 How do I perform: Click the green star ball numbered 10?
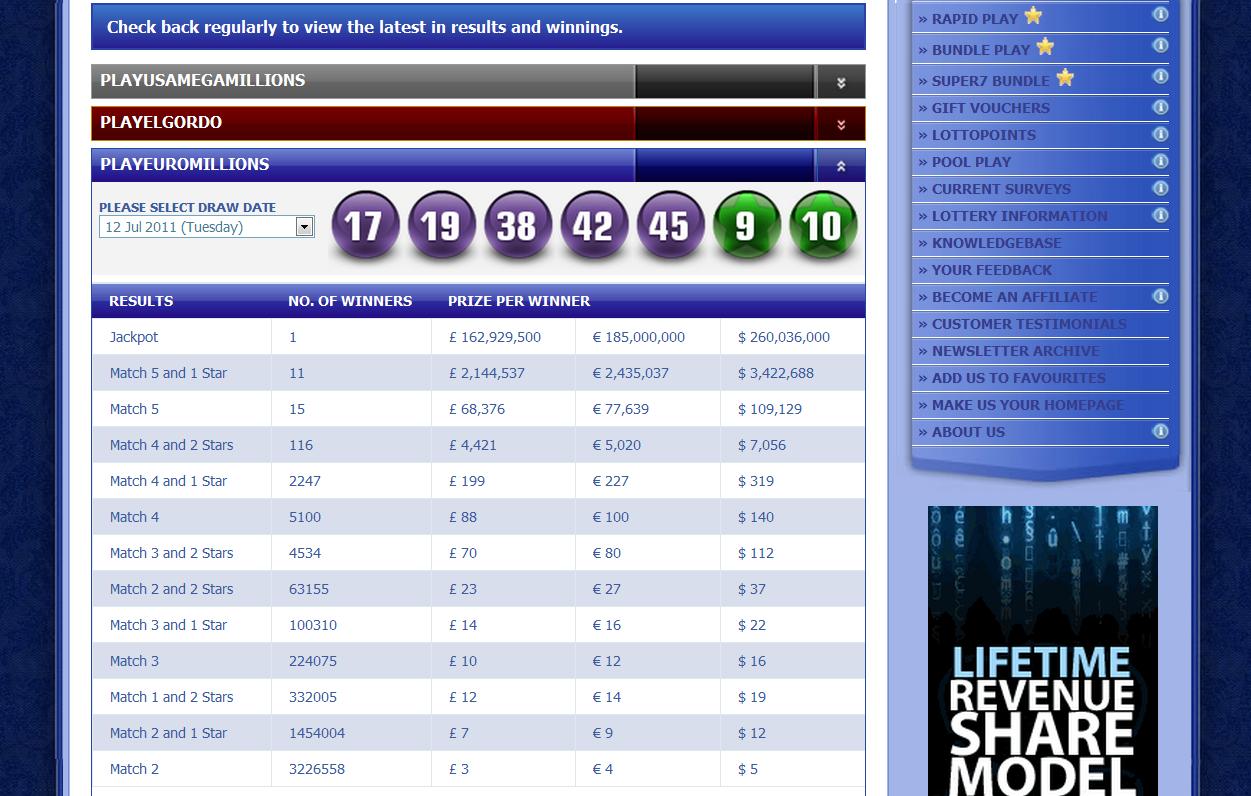click(823, 226)
